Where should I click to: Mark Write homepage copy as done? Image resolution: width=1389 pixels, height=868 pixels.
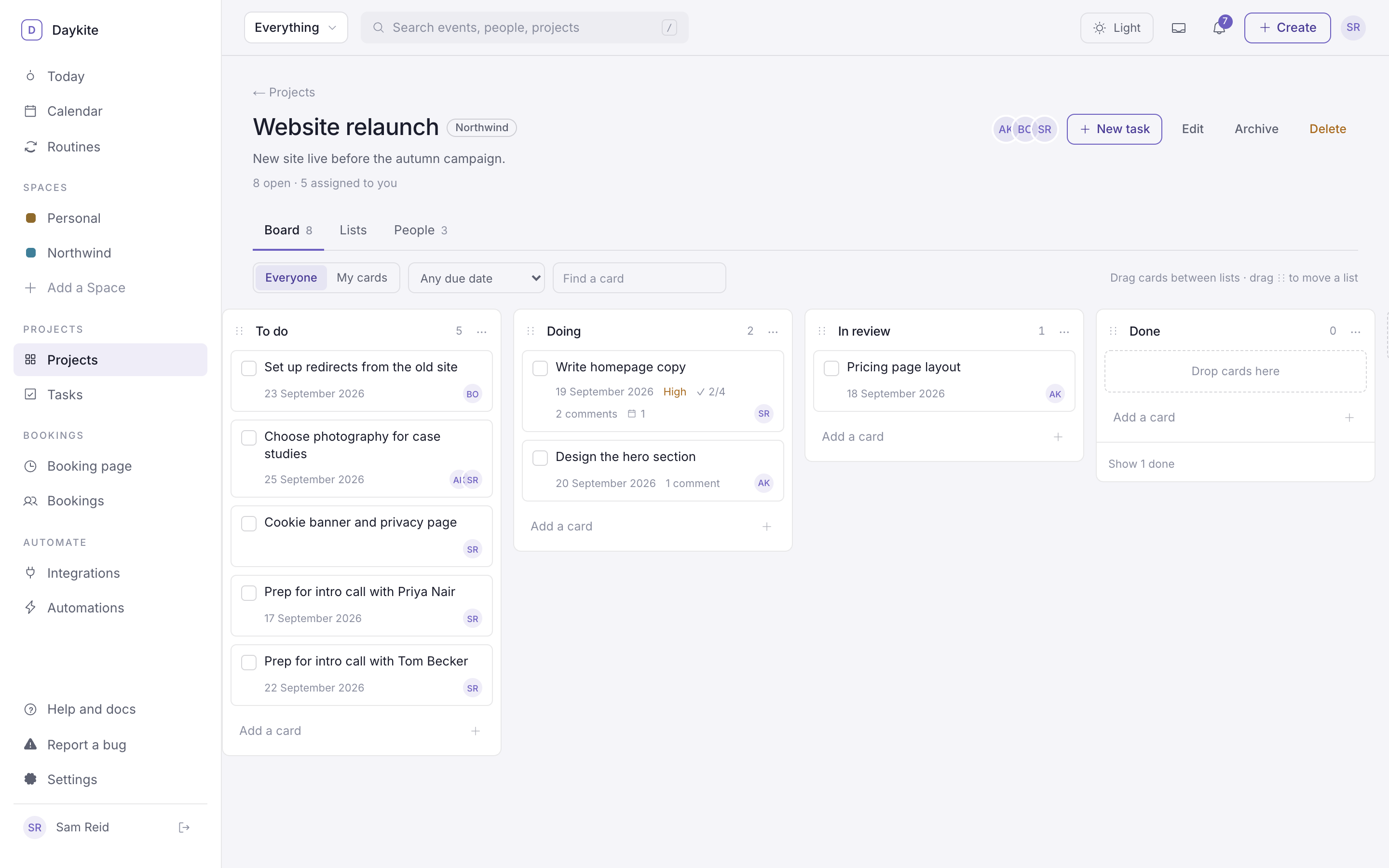540,368
